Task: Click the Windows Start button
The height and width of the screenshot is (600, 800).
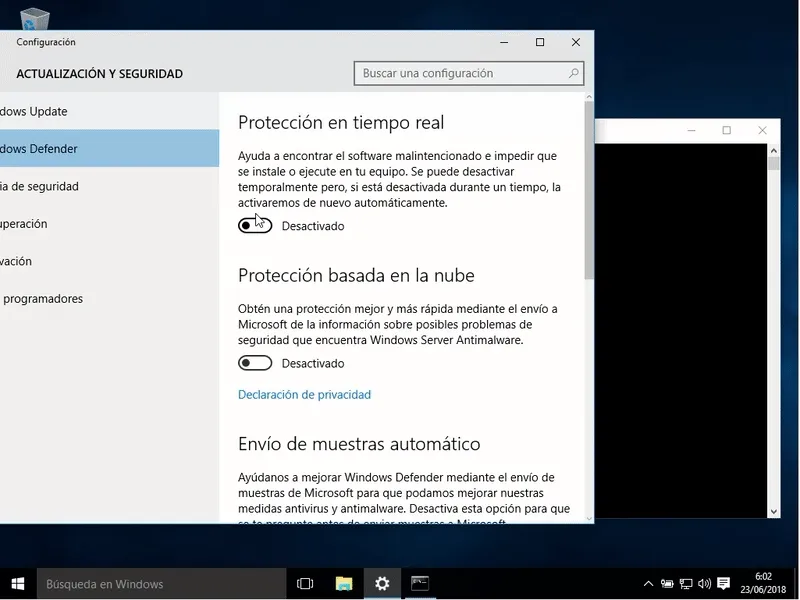Action: click(17, 584)
